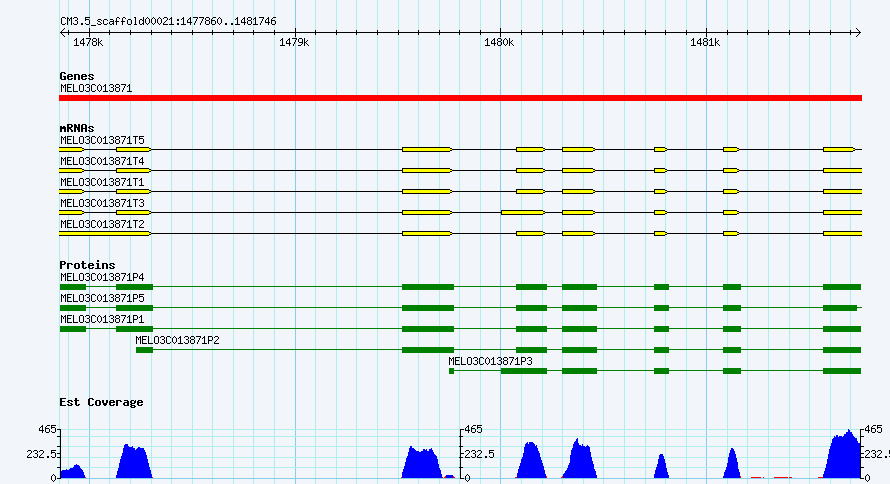
Task: Click the Genes track heading
Action: [77, 76]
